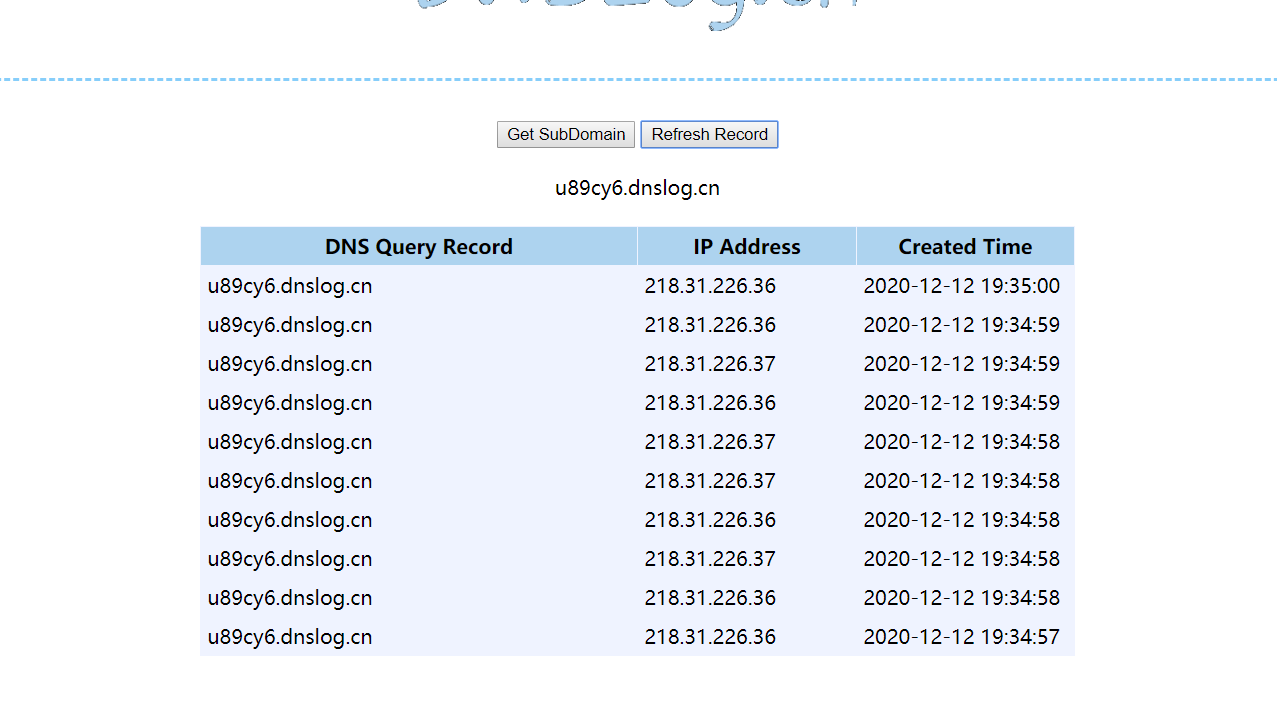The height and width of the screenshot is (701, 1277).
Task: Select the eighth row's IP 218.31.226.37
Action: tap(710, 559)
